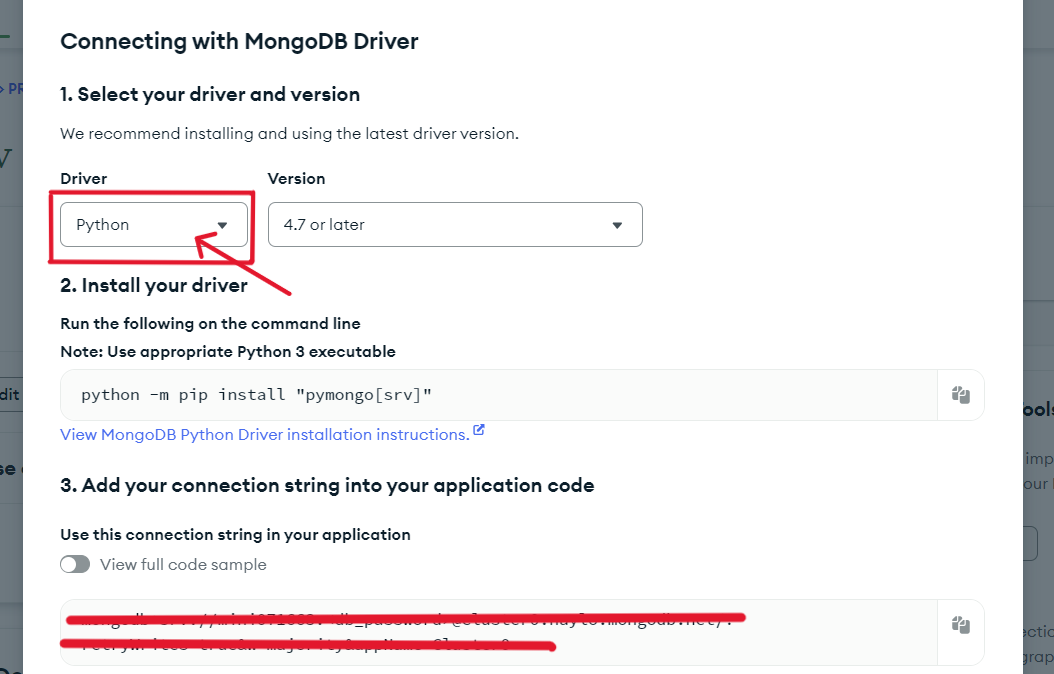Click 'We recommend installing' description text
Image resolution: width=1054 pixels, height=674 pixels.
click(x=290, y=134)
